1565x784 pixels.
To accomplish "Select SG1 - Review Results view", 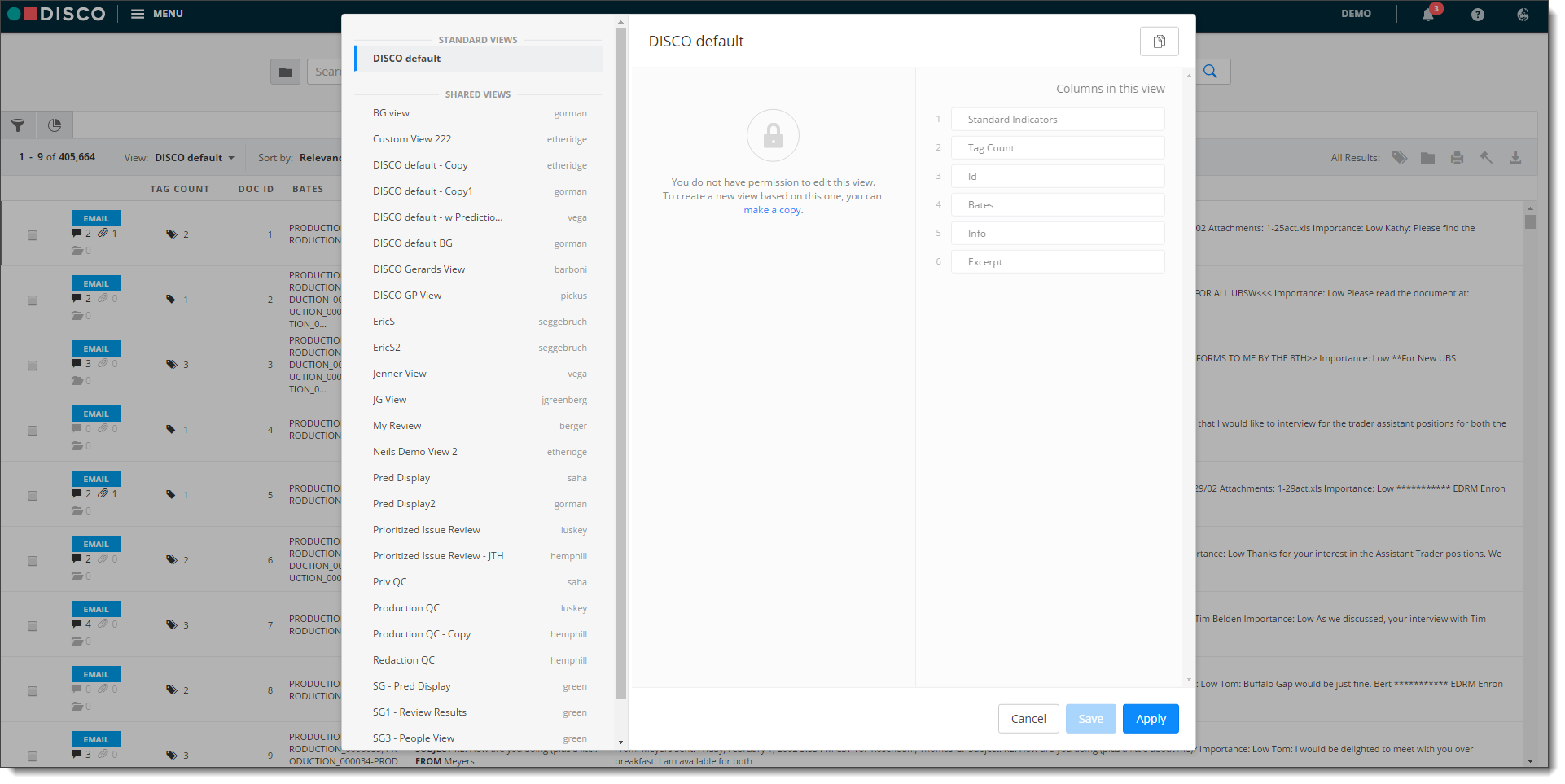I will tap(479, 712).
